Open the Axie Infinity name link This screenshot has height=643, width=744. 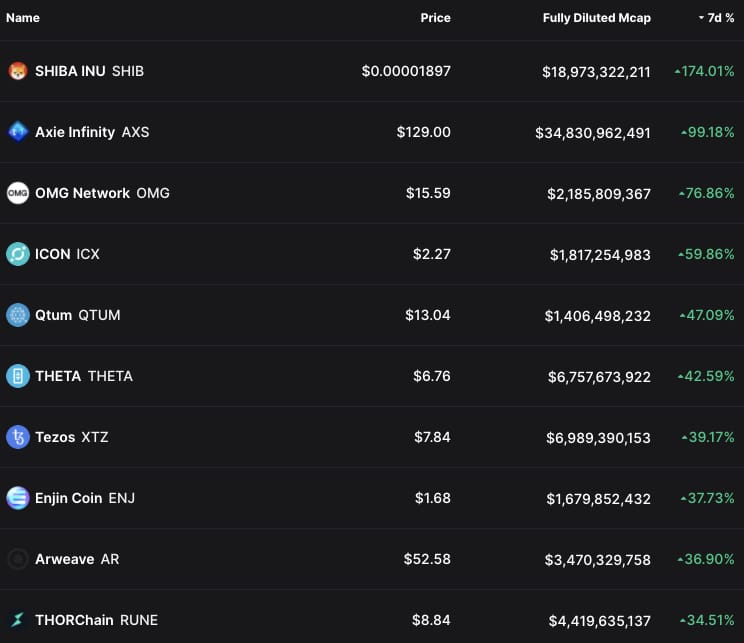point(75,132)
